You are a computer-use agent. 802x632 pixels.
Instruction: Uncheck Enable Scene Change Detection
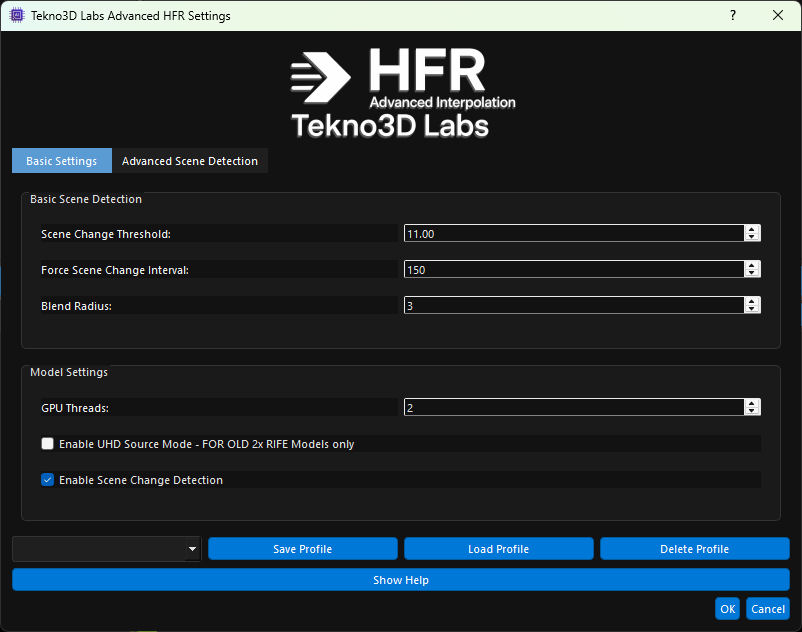point(48,480)
